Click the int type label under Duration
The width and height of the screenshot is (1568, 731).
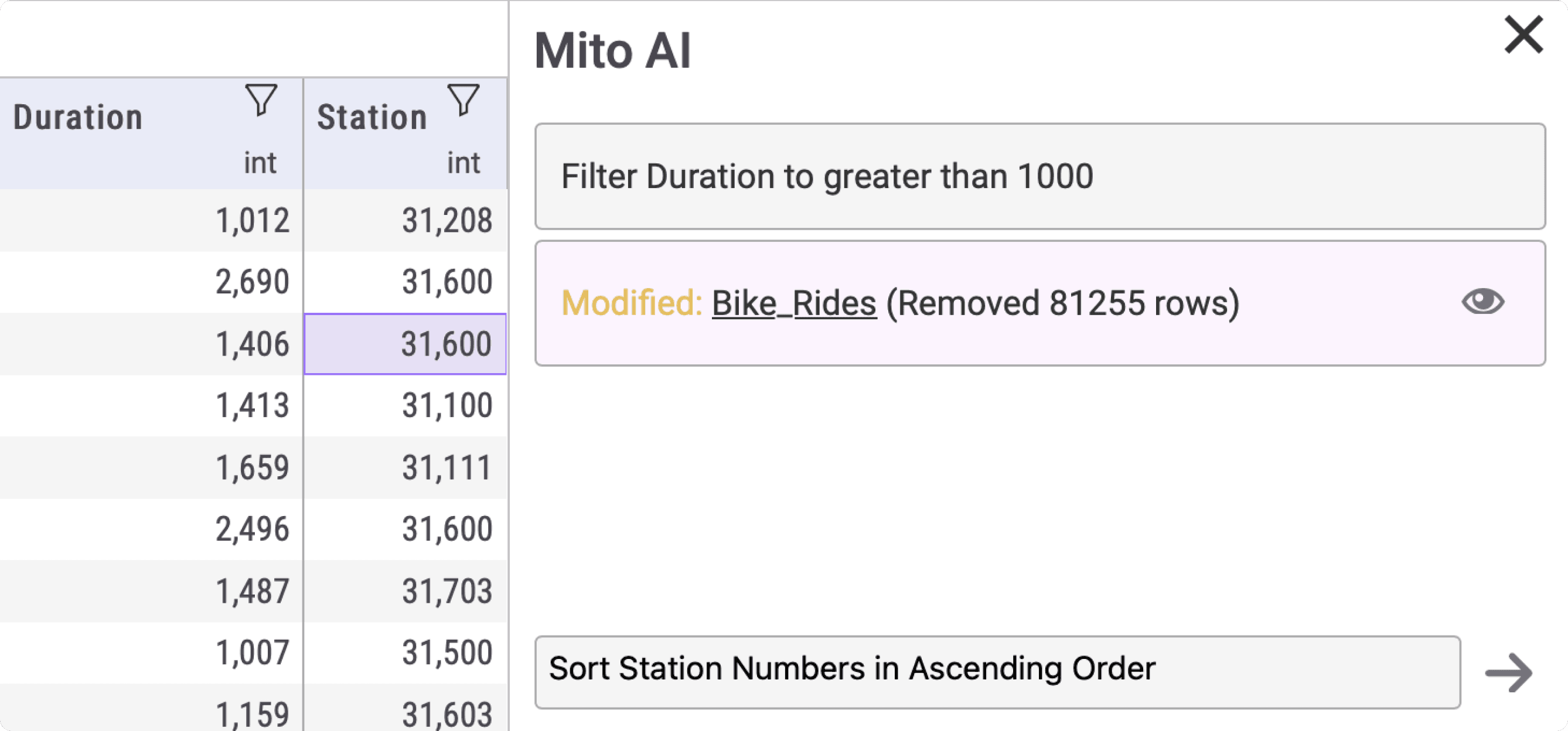pyautogui.click(x=260, y=161)
